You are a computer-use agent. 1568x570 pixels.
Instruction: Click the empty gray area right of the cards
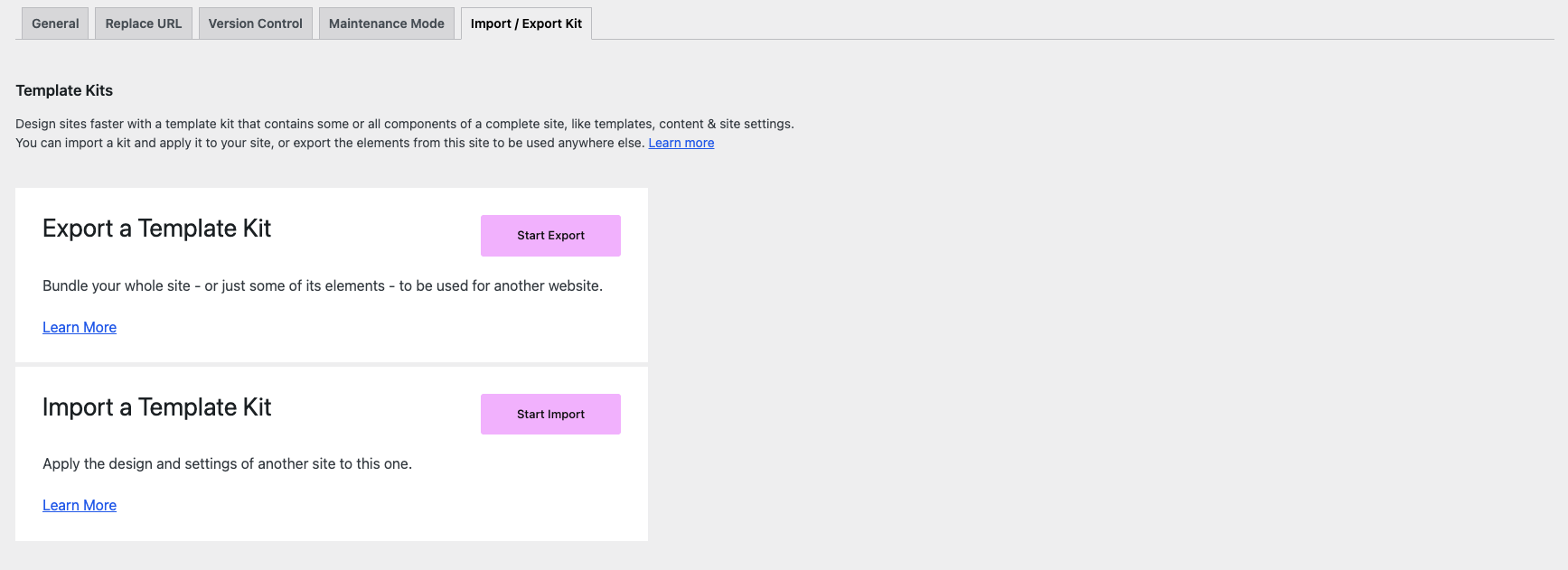(x=1084, y=361)
